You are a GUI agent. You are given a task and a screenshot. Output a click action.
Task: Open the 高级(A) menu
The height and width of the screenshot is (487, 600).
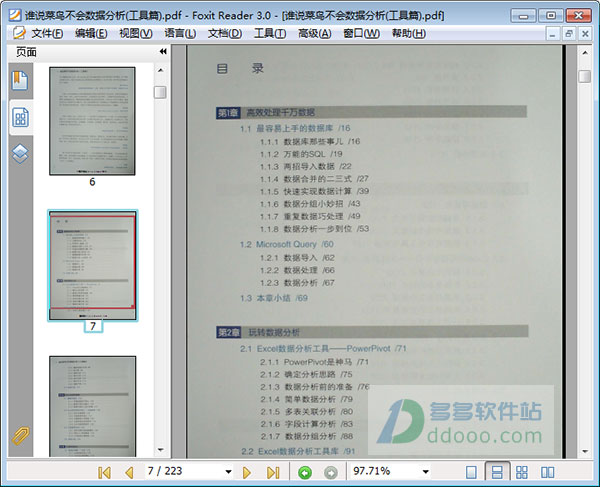point(315,34)
